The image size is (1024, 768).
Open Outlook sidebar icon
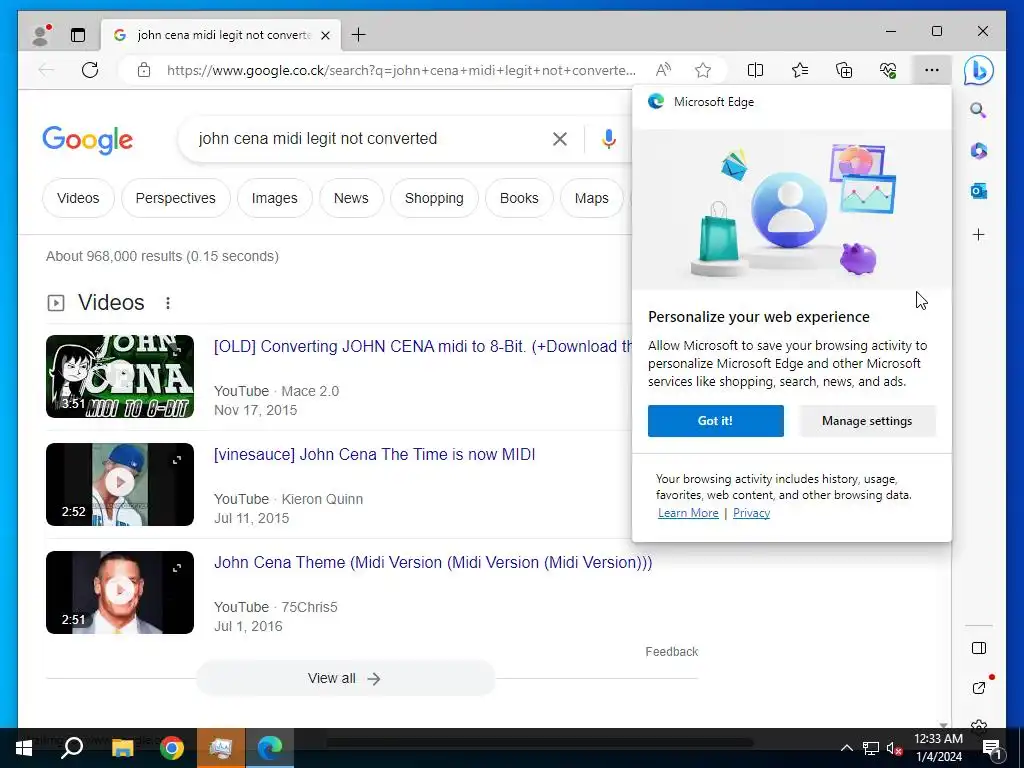pos(978,191)
